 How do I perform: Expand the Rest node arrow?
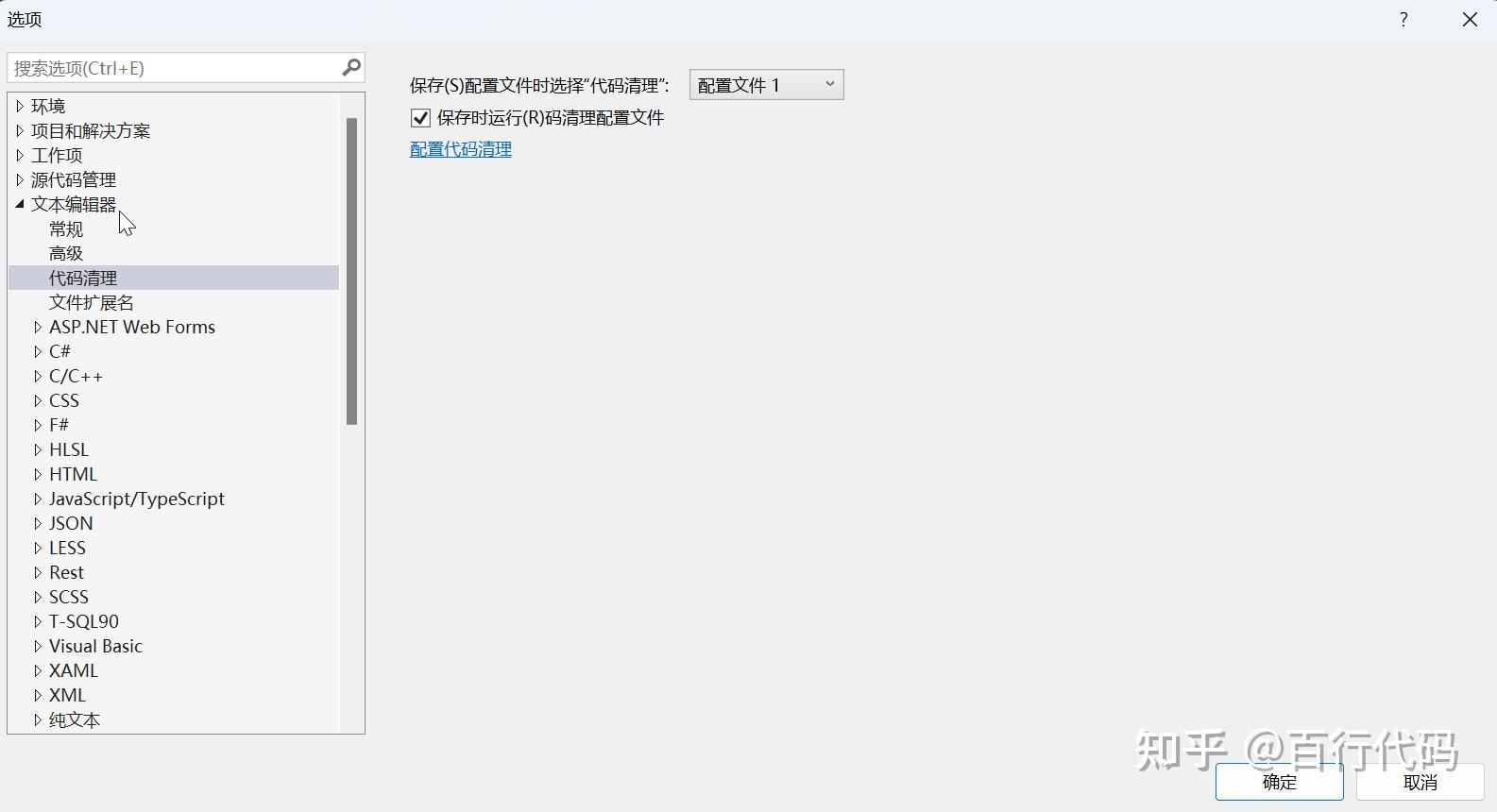tap(38, 572)
